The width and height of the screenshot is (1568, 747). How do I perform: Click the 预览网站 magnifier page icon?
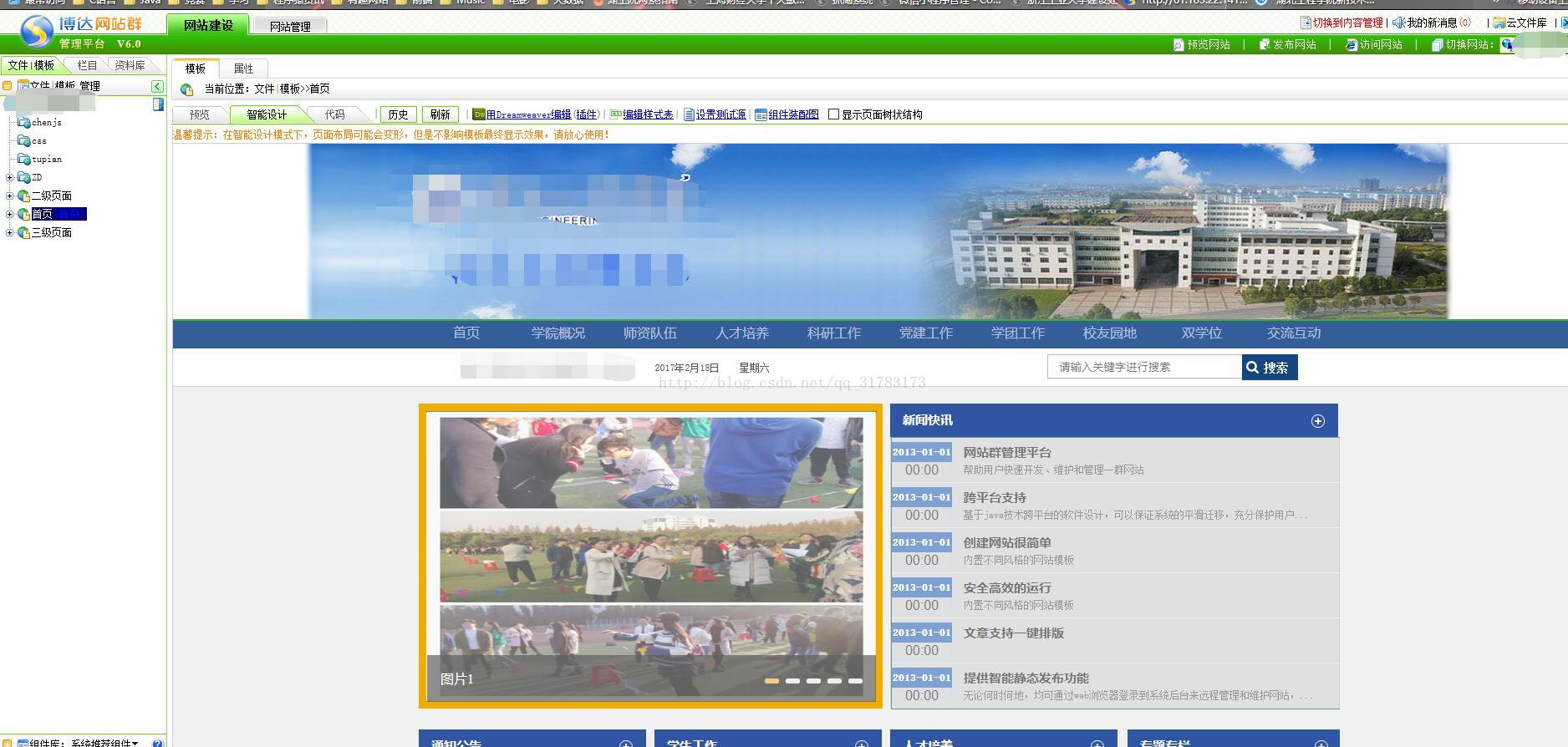(1179, 45)
